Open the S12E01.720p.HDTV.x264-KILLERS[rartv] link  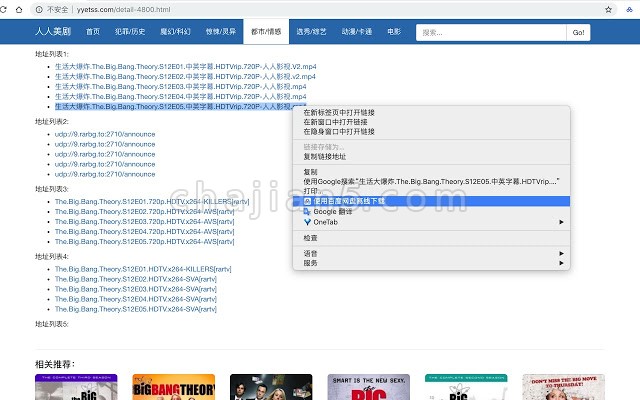click(152, 202)
